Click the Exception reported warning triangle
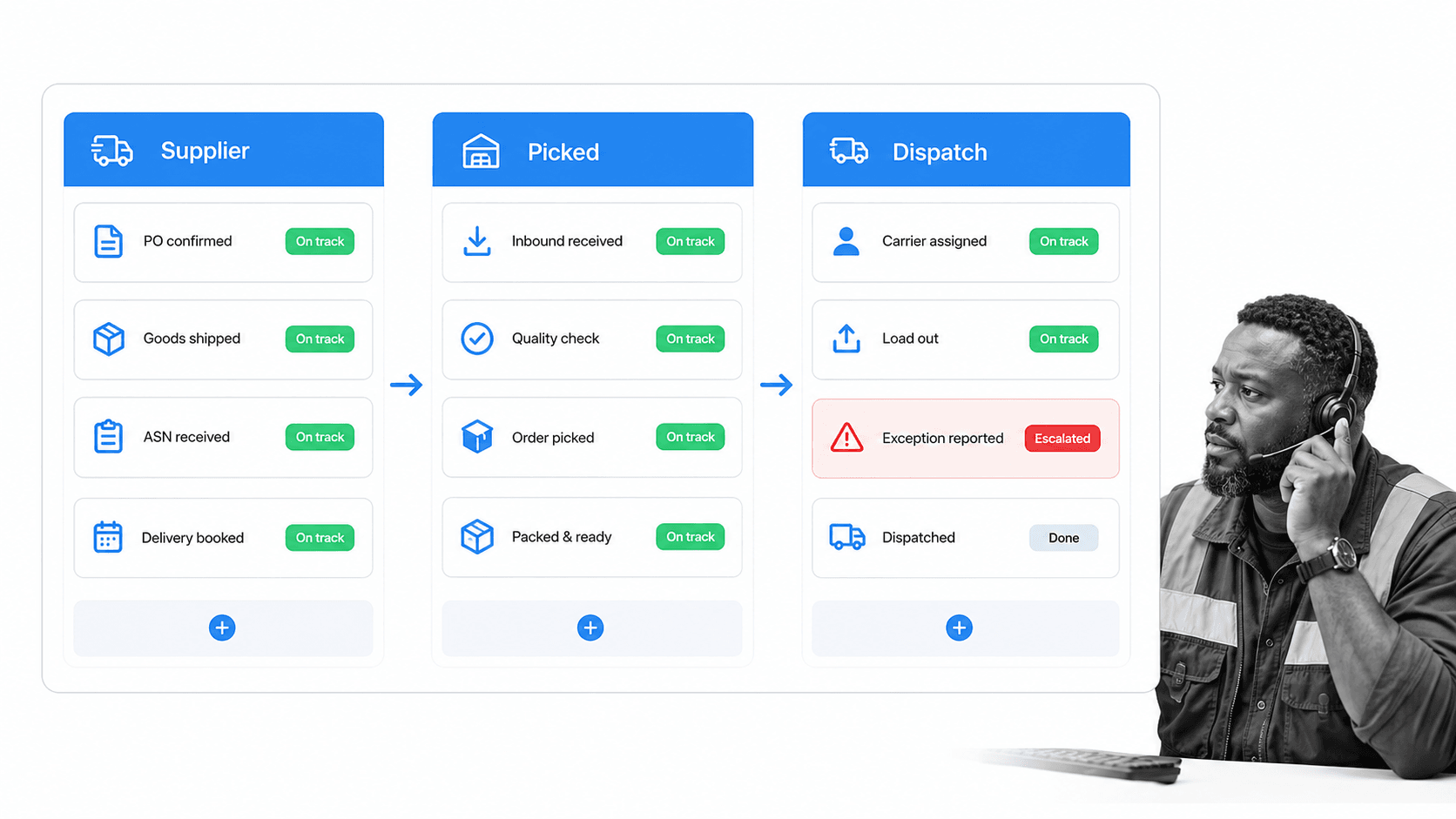 tap(846, 438)
